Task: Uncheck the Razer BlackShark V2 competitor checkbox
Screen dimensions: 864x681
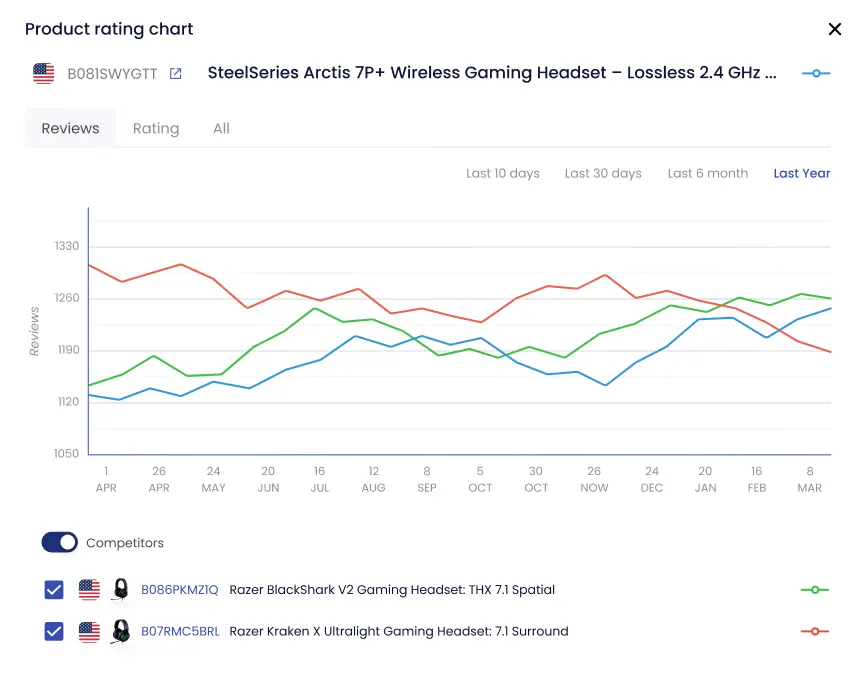Action: coord(53,589)
